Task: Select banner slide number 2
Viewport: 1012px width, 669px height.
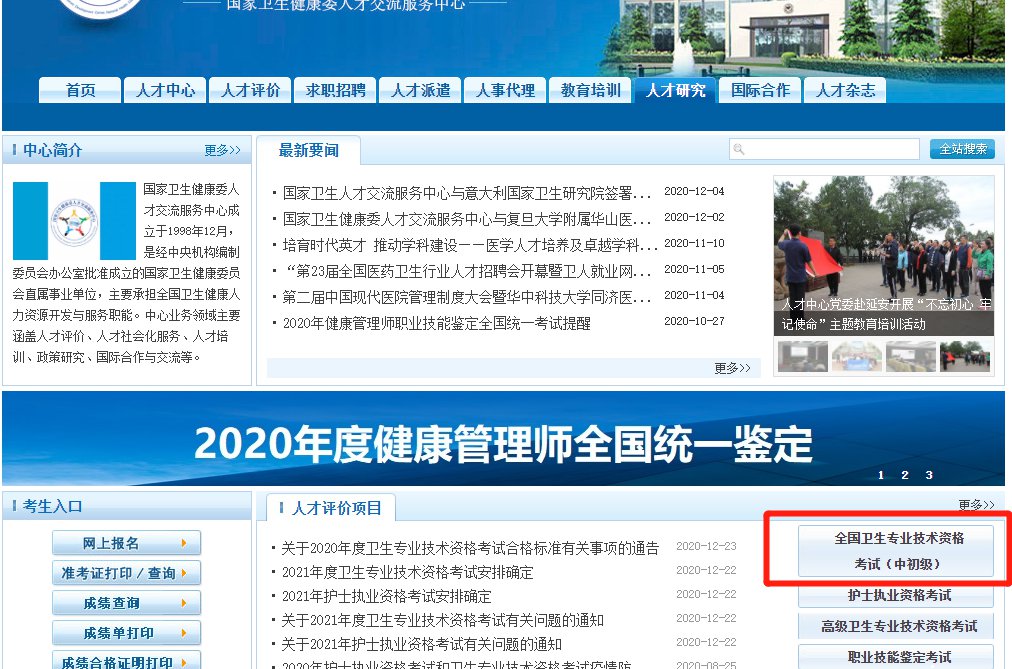Action: 905,475
